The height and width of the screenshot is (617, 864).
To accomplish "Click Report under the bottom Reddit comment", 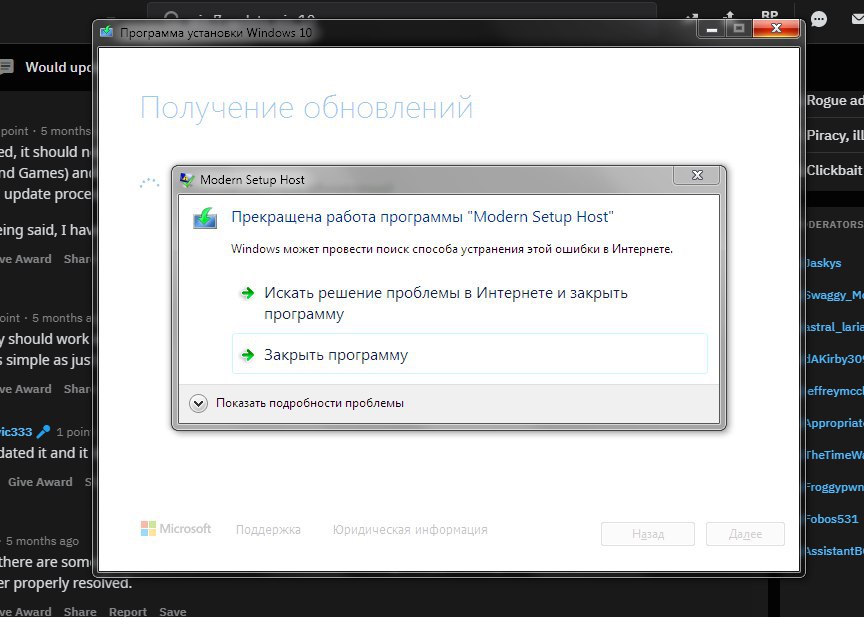I will [x=128, y=611].
